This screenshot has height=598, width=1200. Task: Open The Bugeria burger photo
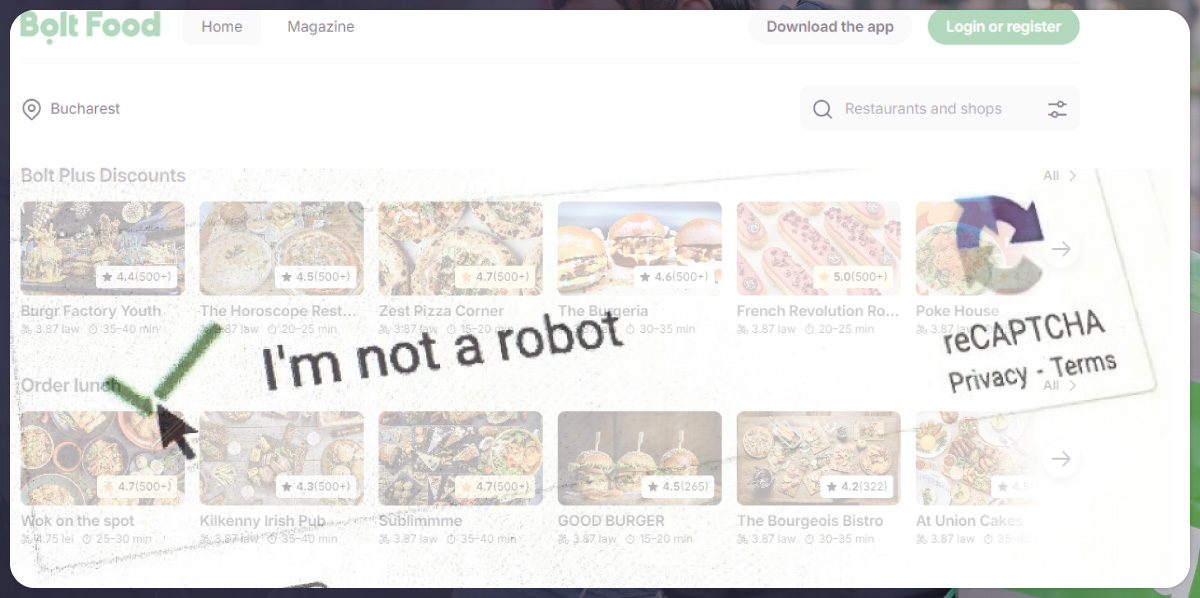coord(639,248)
